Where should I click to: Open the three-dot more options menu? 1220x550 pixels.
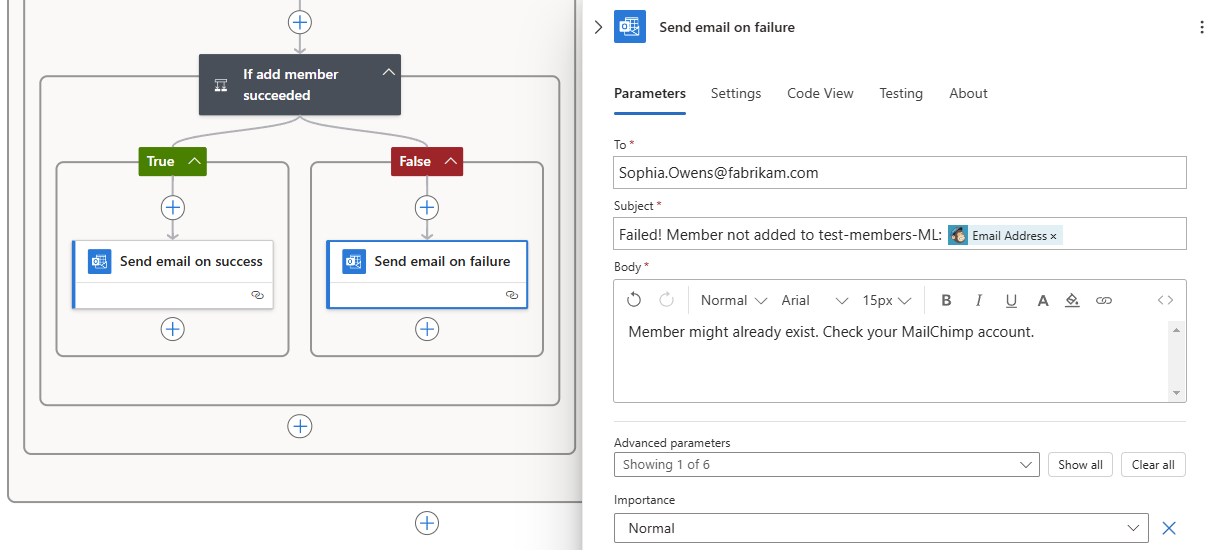[x=1202, y=28]
